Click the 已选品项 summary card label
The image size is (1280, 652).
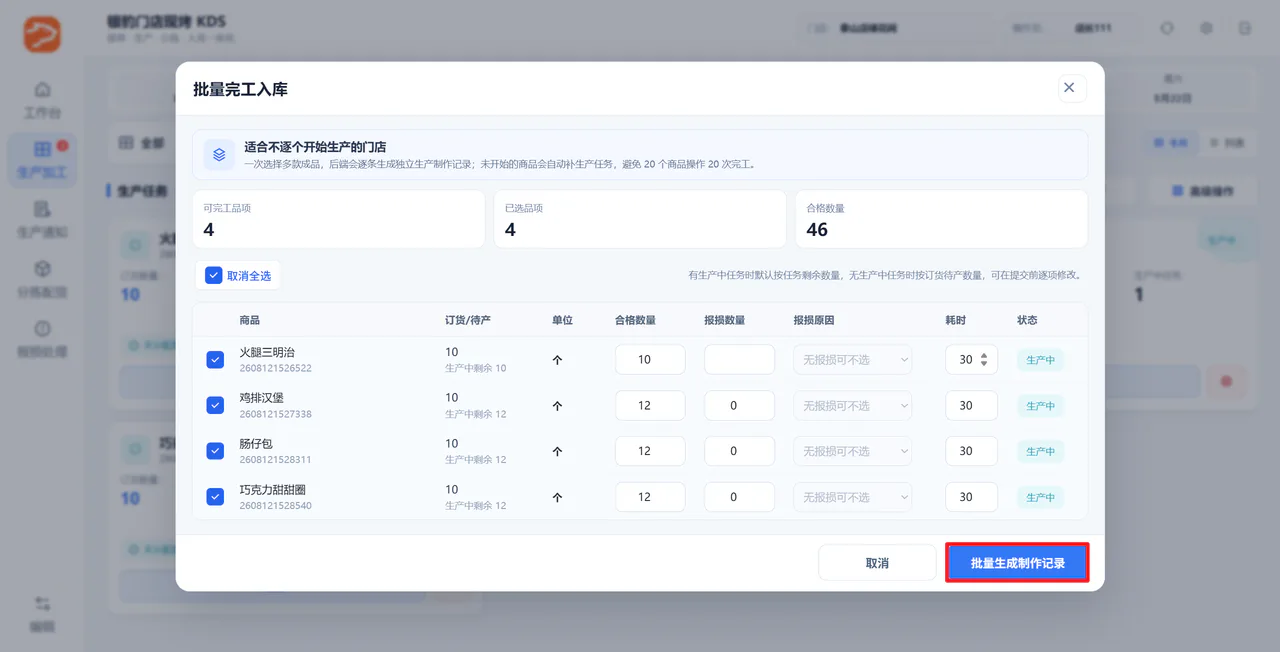pos(524,208)
